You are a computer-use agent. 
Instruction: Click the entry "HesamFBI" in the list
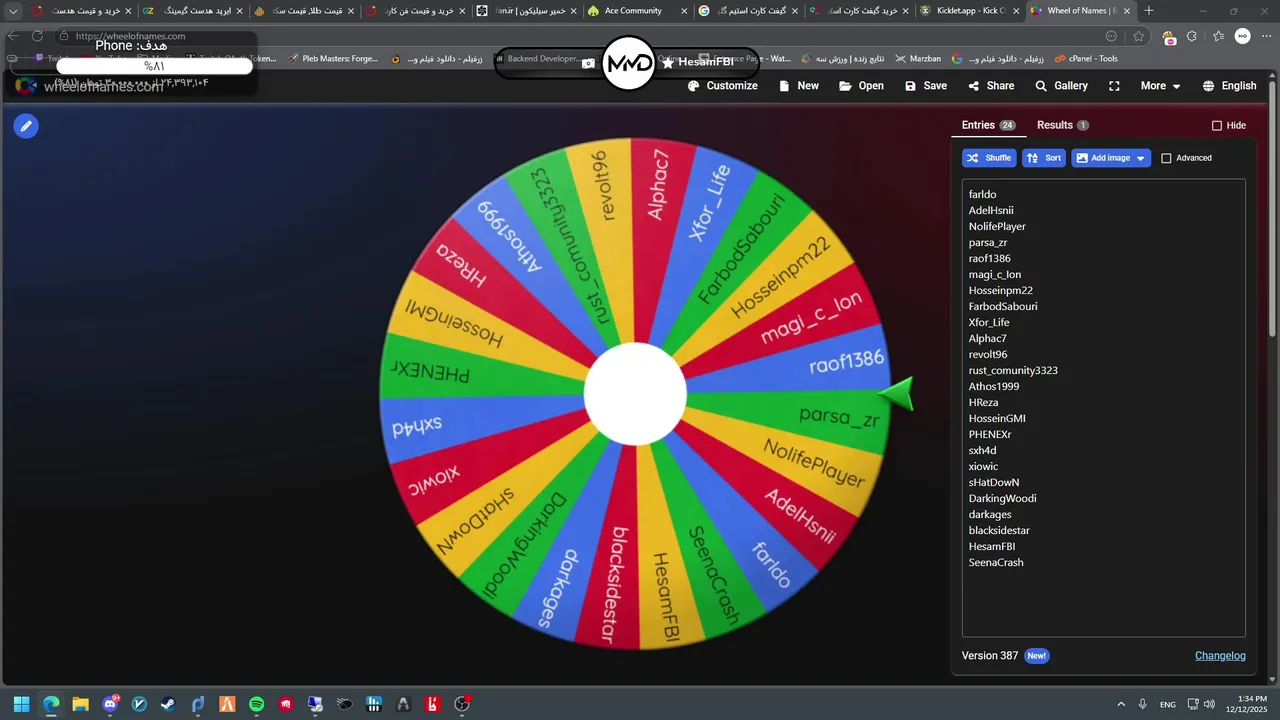[992, 547]
